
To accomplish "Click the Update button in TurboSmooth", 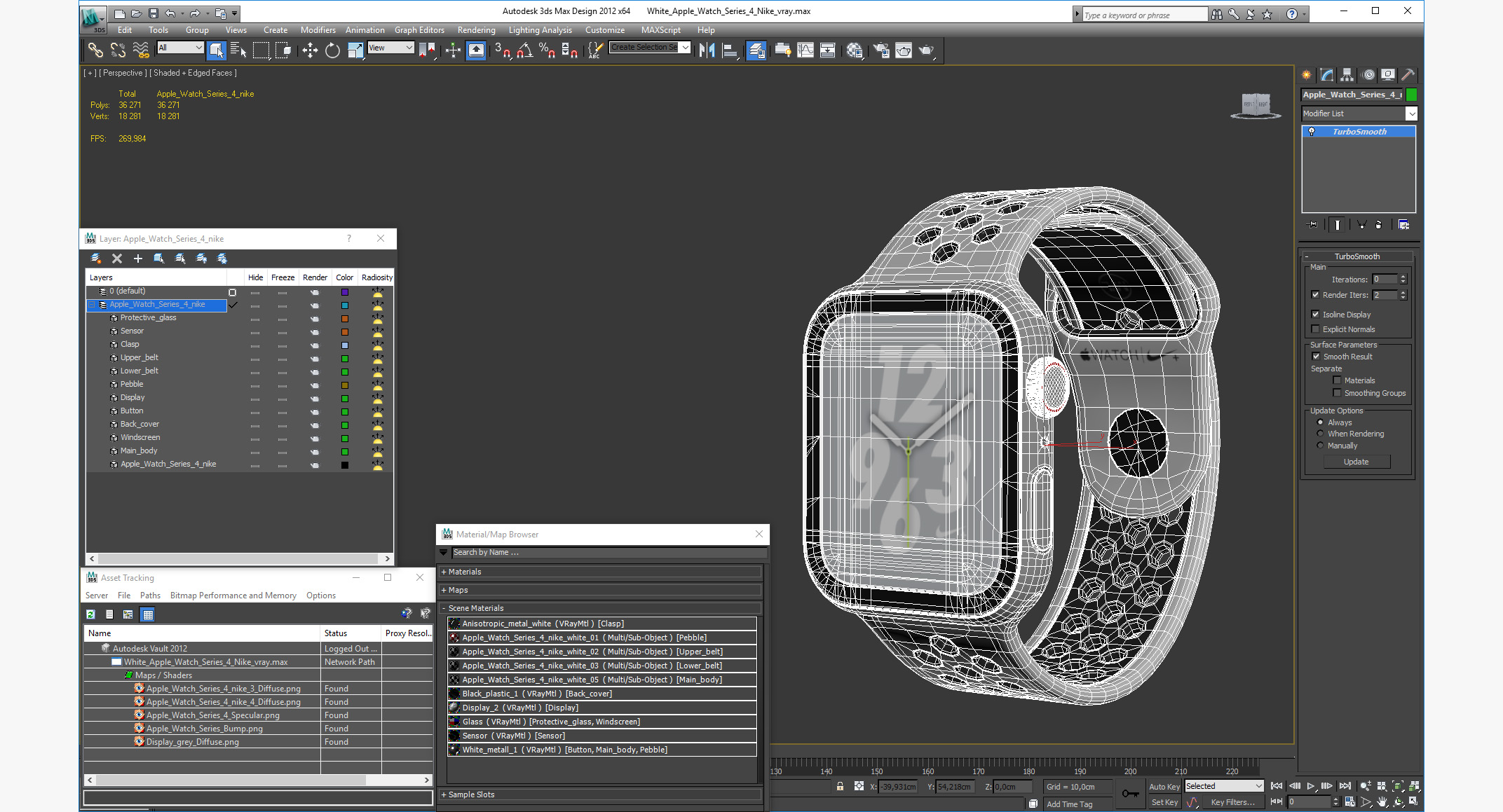I will (1356, 462).
